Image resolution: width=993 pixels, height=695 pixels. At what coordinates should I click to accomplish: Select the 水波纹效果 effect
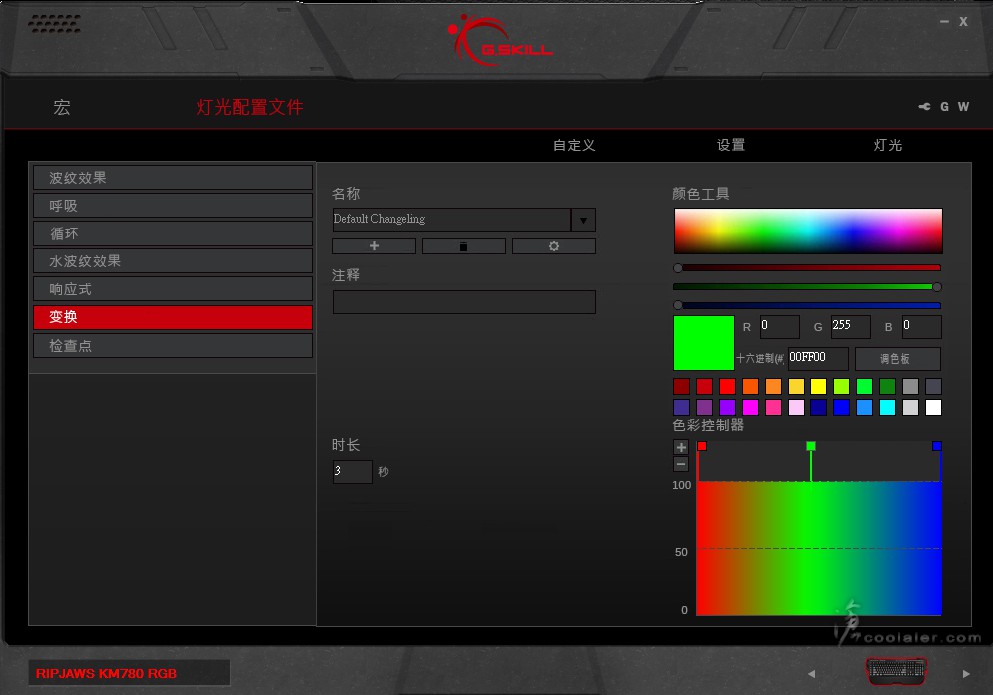pyautogui.click(x=173, y=261)
